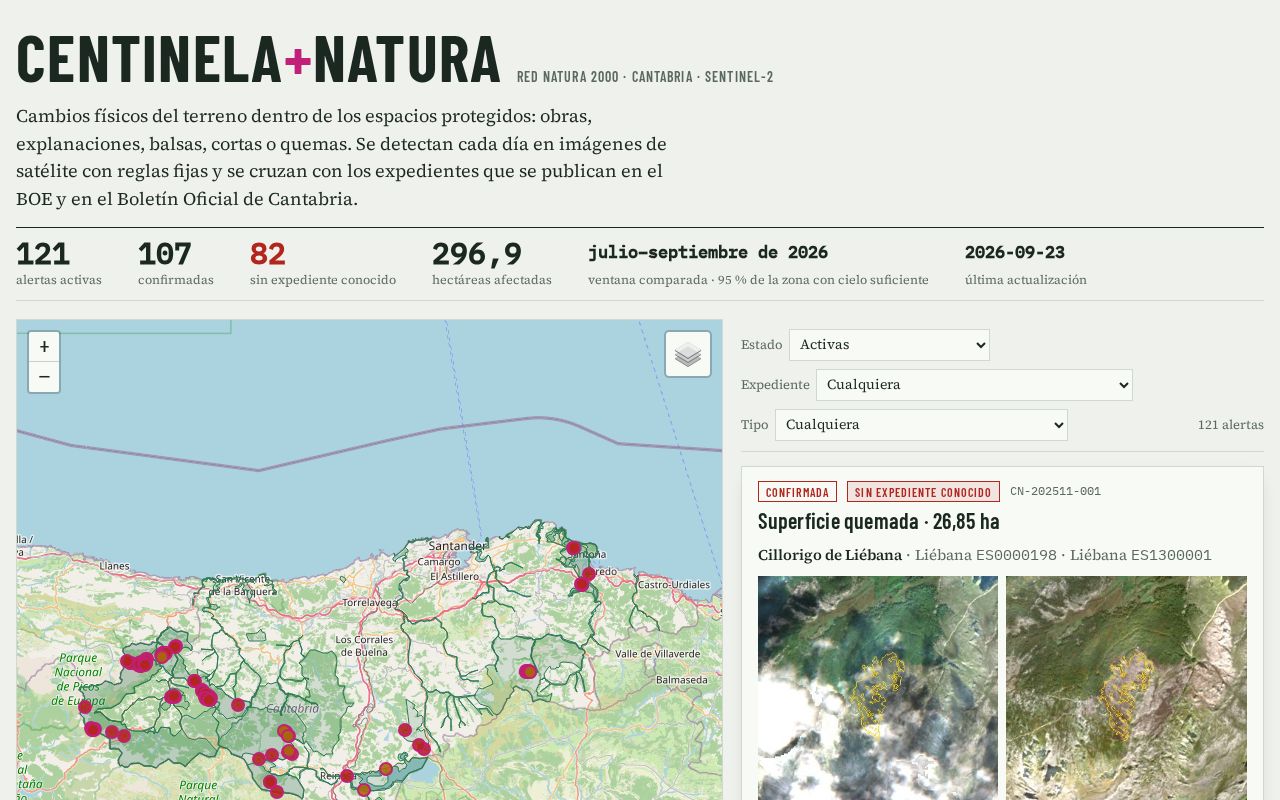Click the Red Natura 2000 · Cantabria · Sentinel-2 subtitle

click(645, 77)
